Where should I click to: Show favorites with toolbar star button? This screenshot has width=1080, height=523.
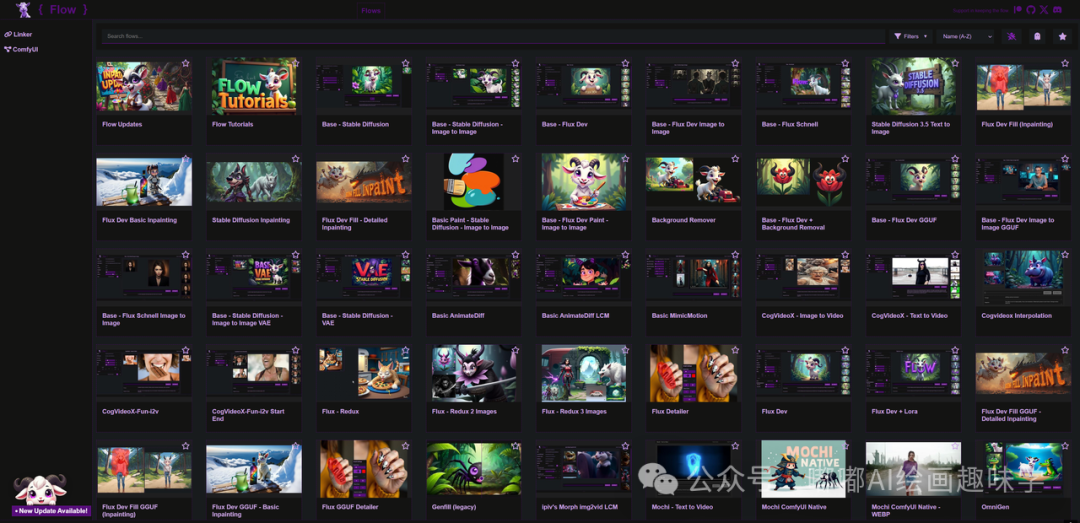1063,37
